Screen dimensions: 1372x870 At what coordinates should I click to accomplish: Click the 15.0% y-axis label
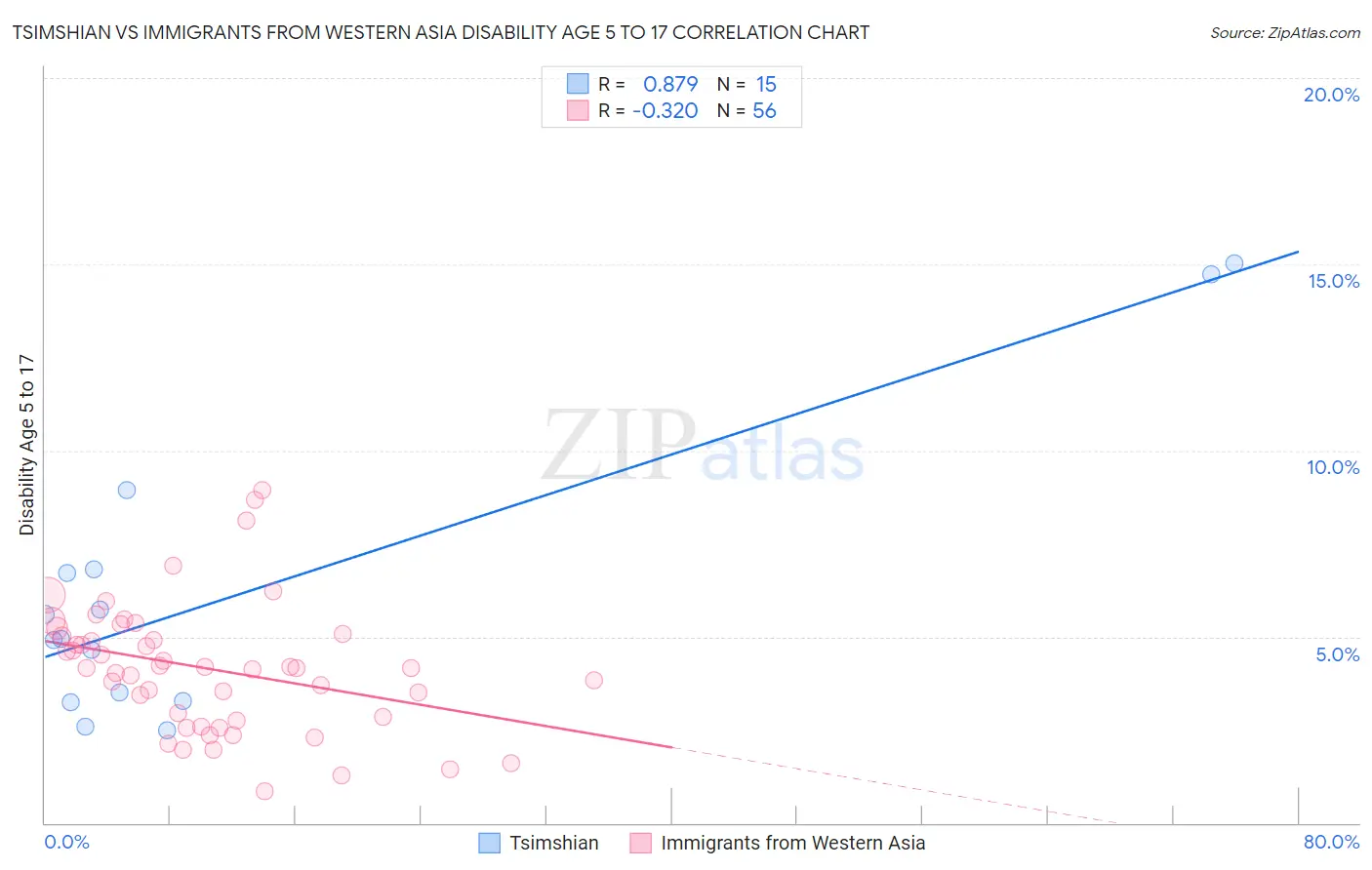(1333, 281)
